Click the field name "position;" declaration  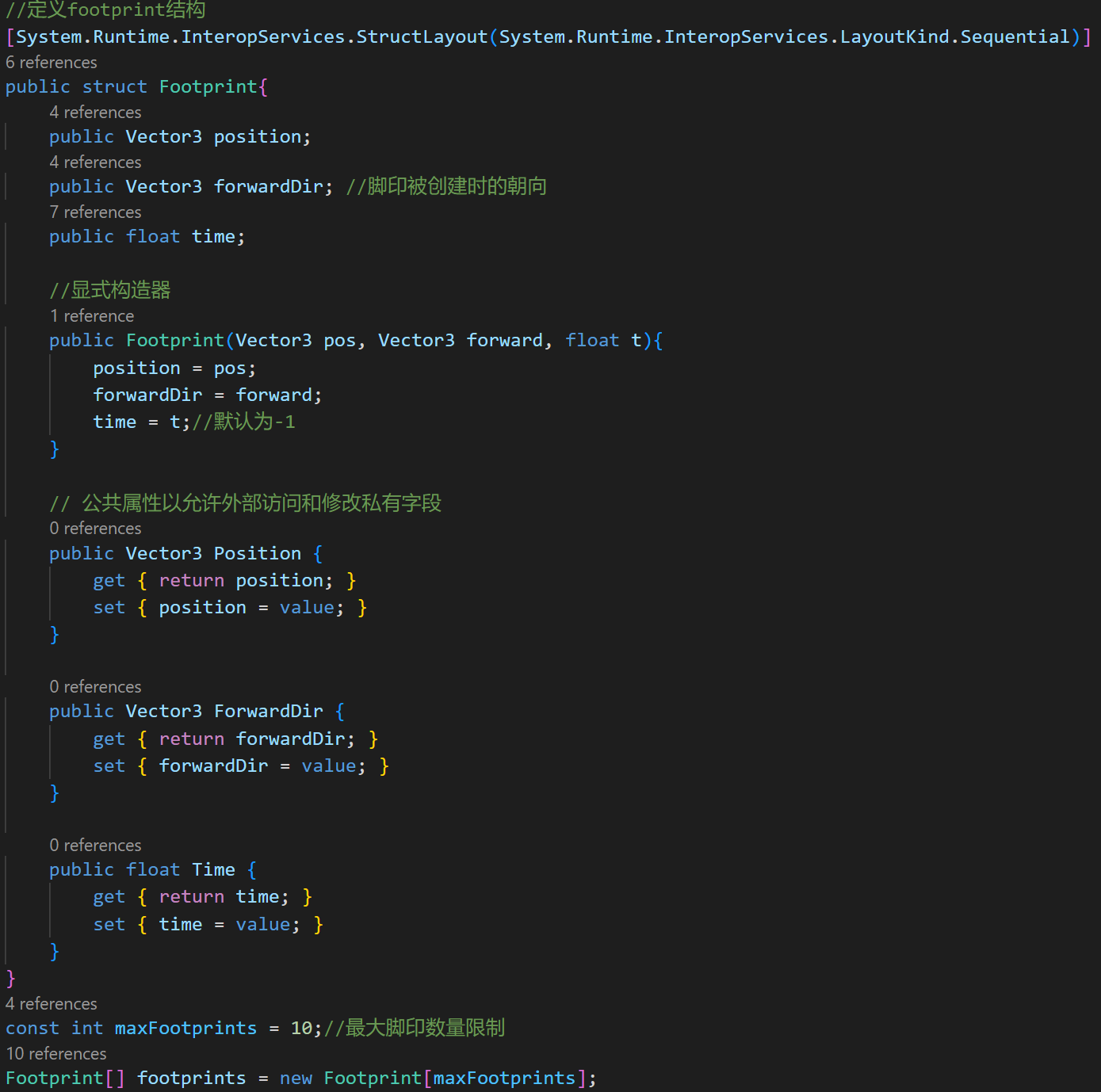262,136
